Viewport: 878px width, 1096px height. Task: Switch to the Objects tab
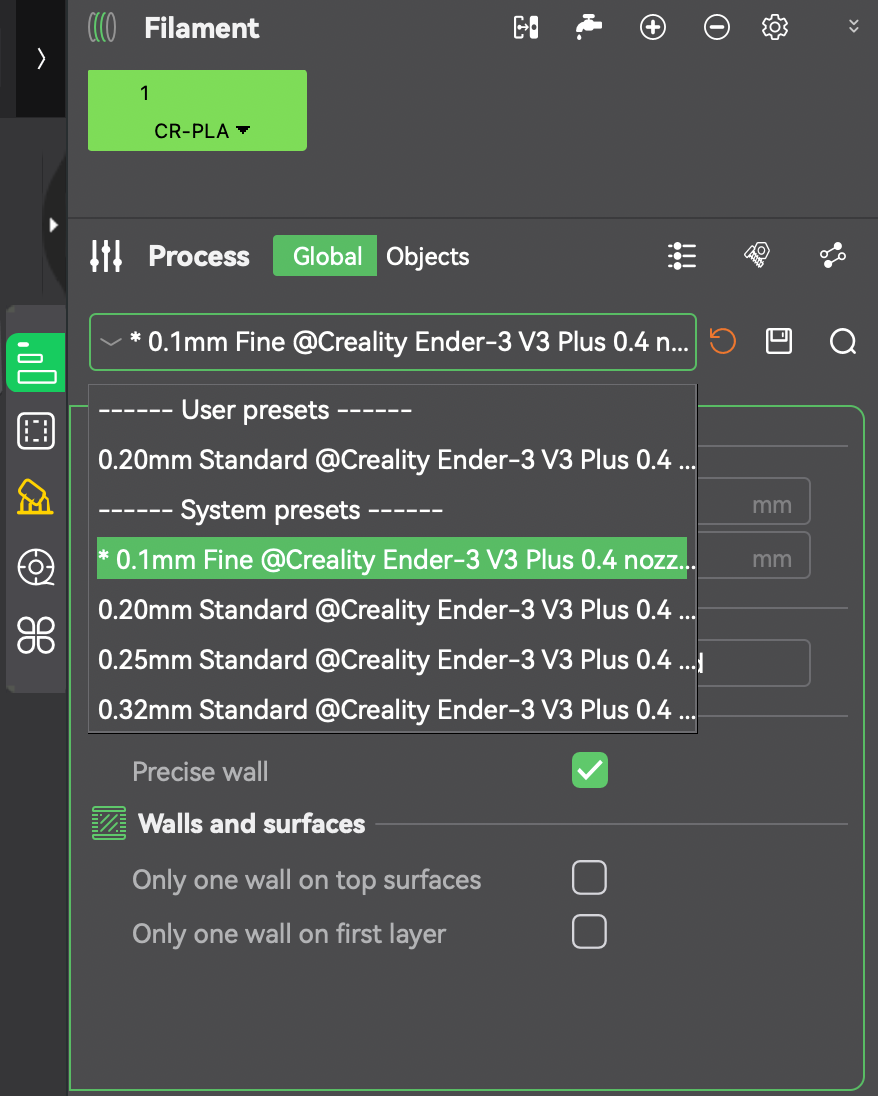point(428,257)
